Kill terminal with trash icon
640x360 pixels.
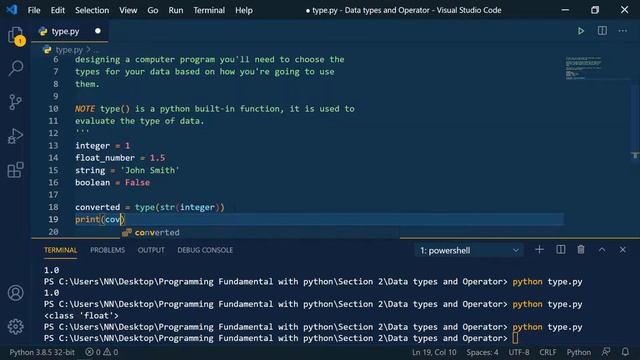[x=581, y=250]
